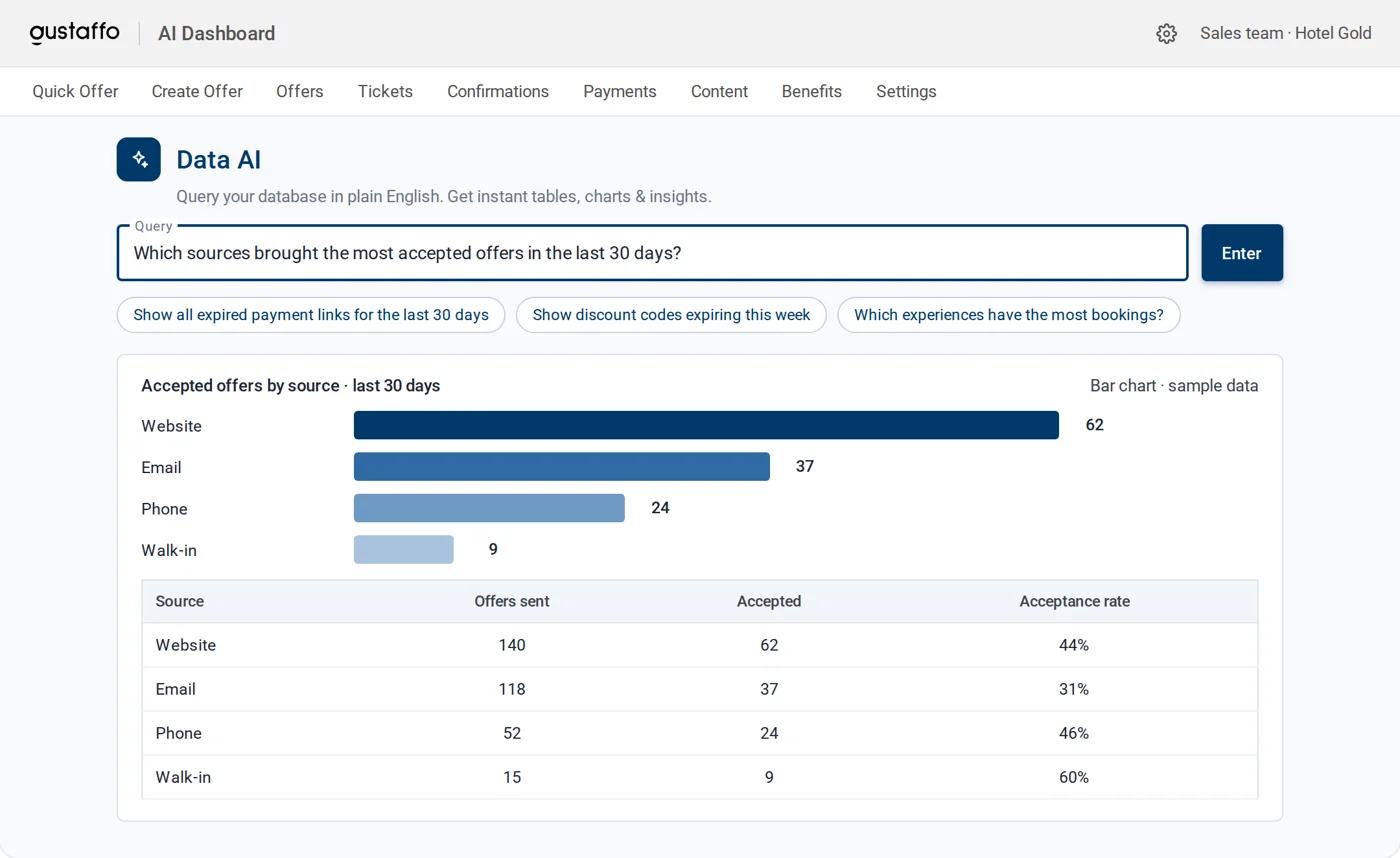Select the Phone table row name
1400x858 pixels.
point(179,733)
